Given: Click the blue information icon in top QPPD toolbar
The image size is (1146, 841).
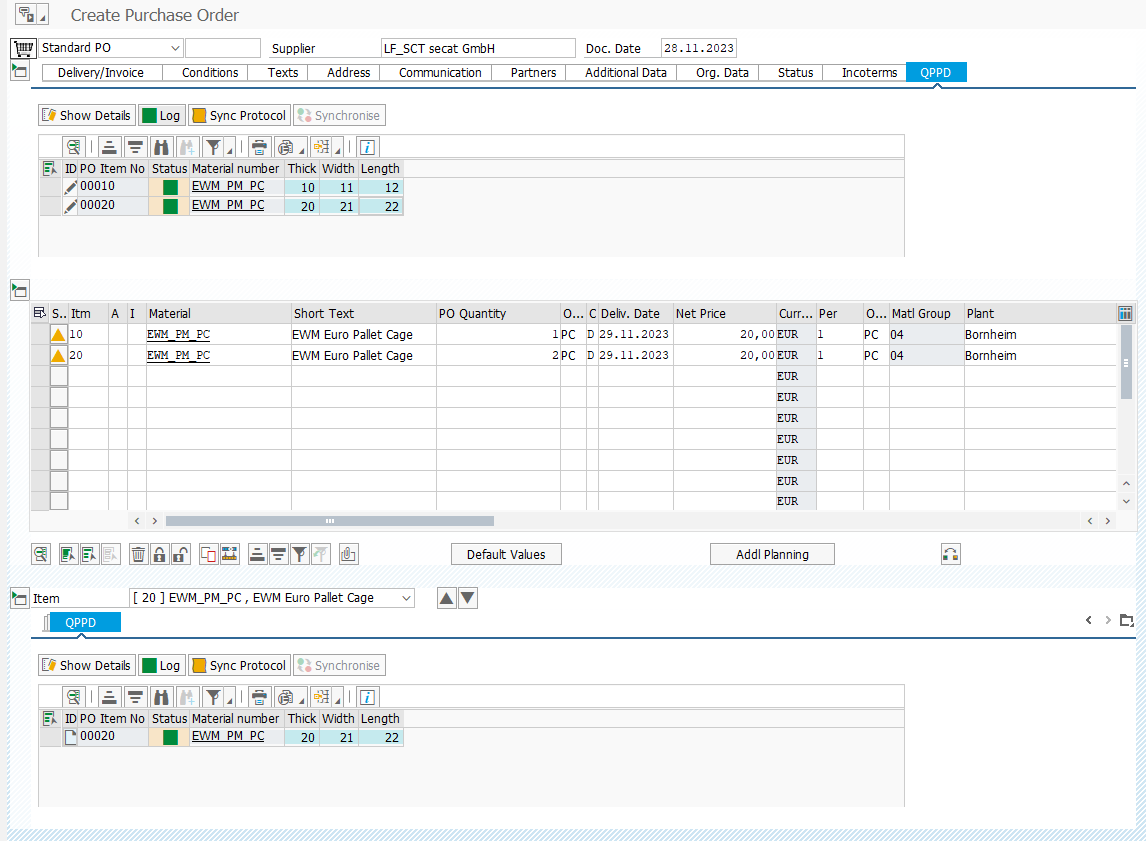Looking at the screenshot, I should pos(367,147).
